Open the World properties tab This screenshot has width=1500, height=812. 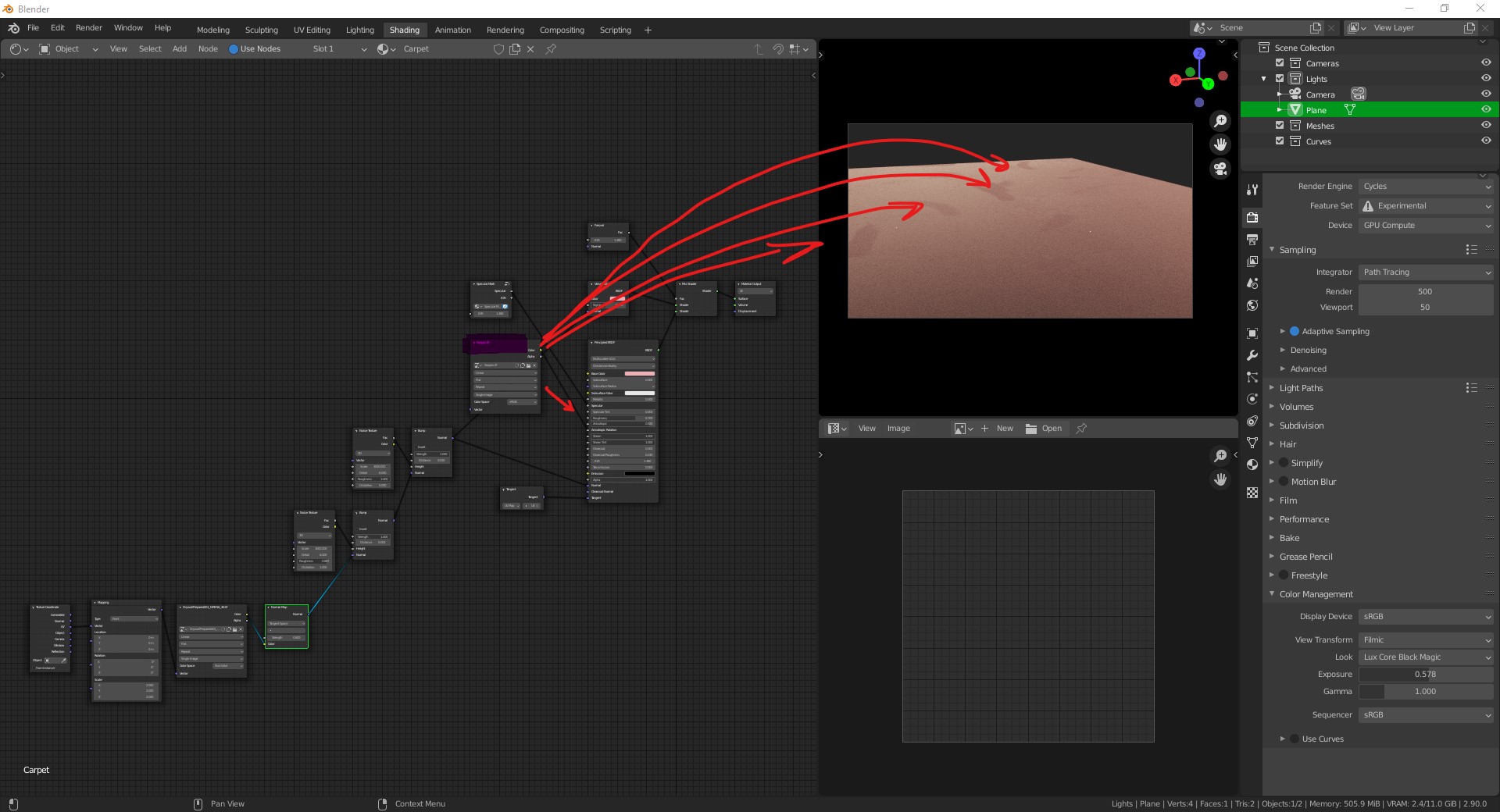click(1252, 305)
